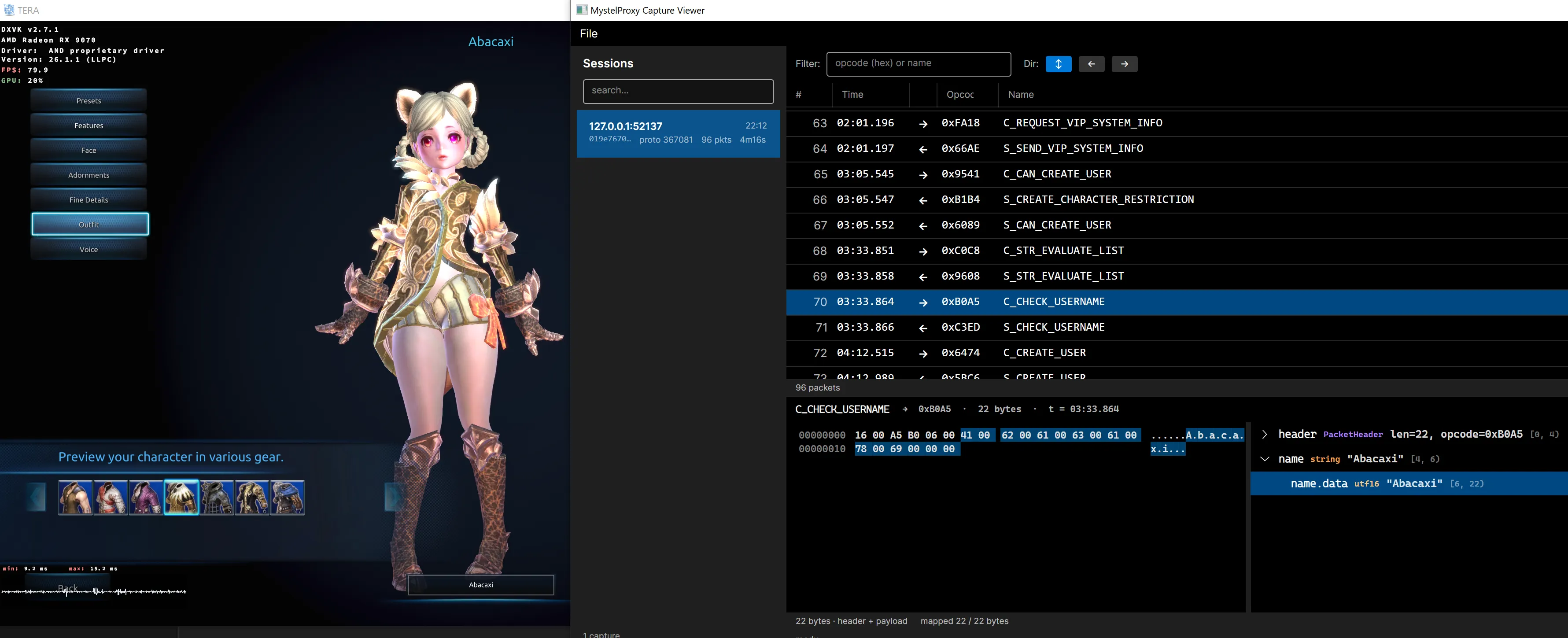Viewport: 1568px width, 638px height.
Task: Select the Outfit panel in TERA
Action: click(x=89, y=224)
